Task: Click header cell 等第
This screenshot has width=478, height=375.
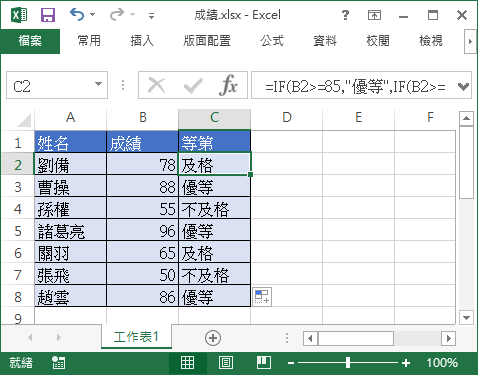Action: pyautogui.click(x=214, y=143)
